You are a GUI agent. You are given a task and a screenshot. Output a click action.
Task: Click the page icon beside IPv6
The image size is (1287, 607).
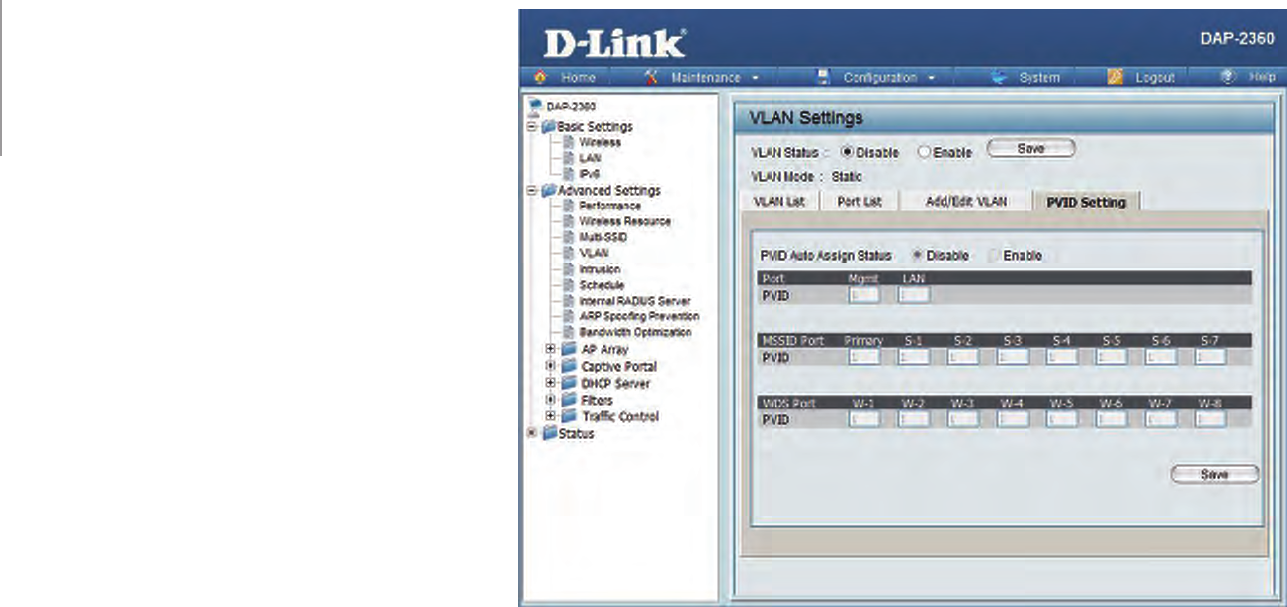click(570, 174)
